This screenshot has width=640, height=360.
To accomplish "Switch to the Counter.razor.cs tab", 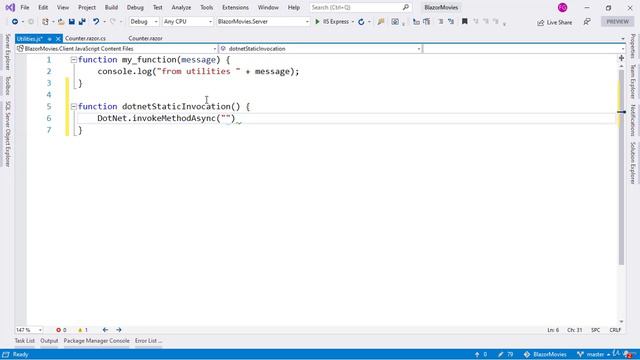I will pos(85,38).
